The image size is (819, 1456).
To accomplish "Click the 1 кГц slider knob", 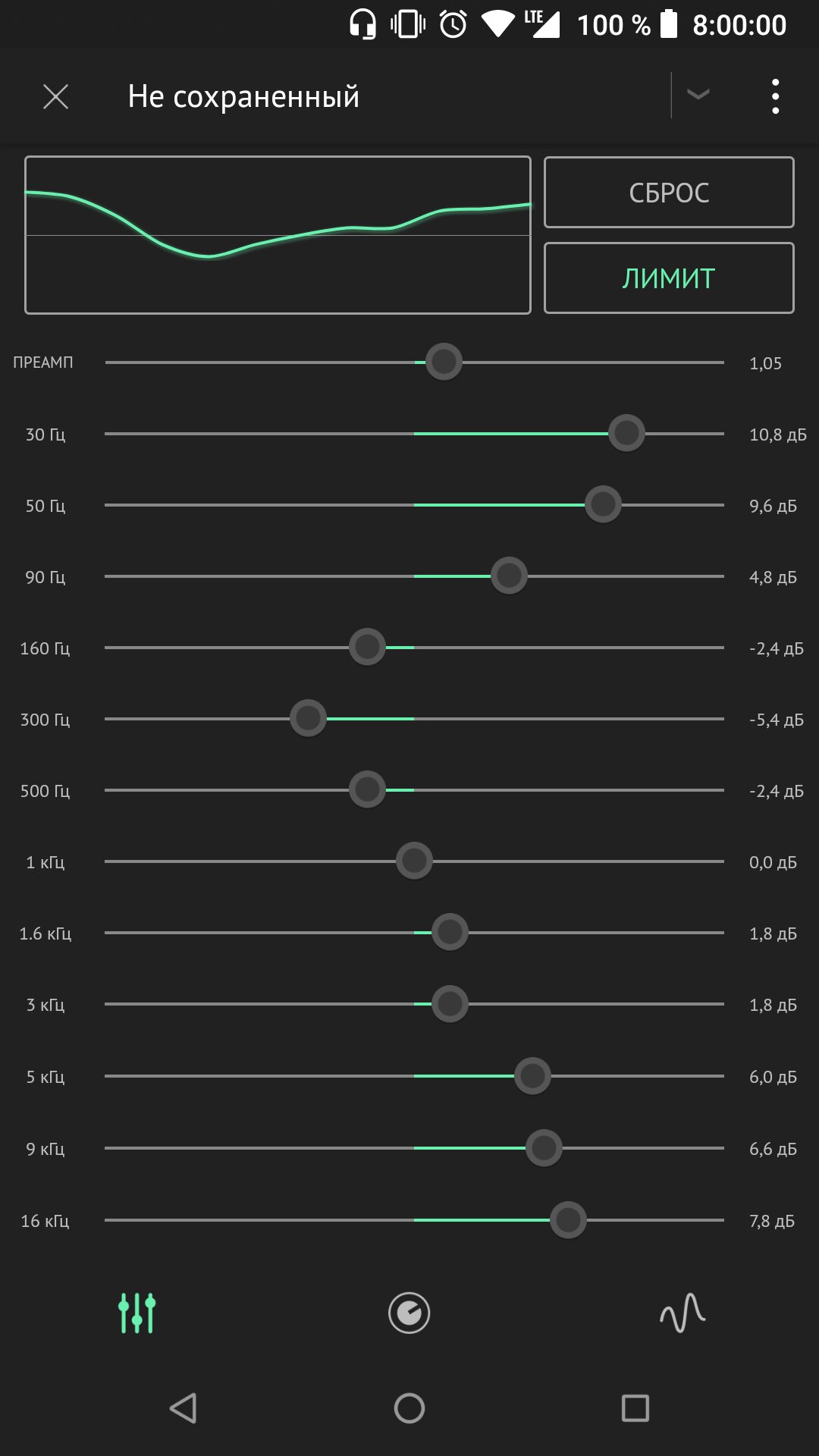I will coord(414,861).
